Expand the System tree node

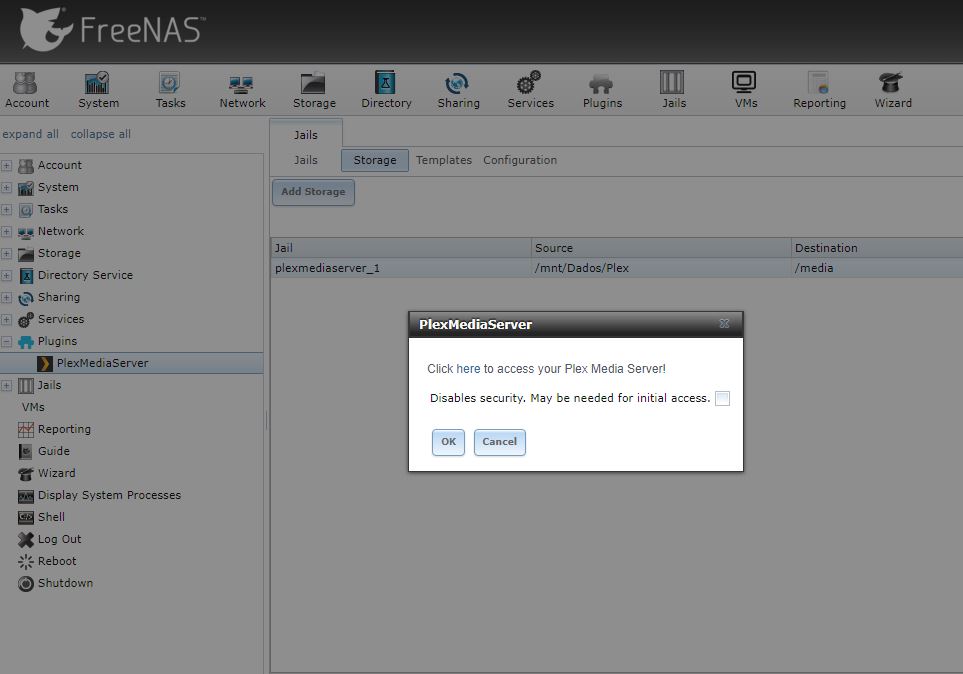coord(6,188)
